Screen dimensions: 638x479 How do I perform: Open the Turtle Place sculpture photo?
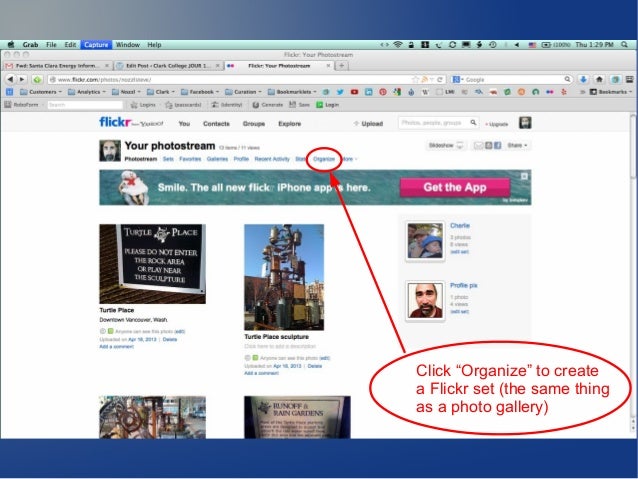click(284, 277)
